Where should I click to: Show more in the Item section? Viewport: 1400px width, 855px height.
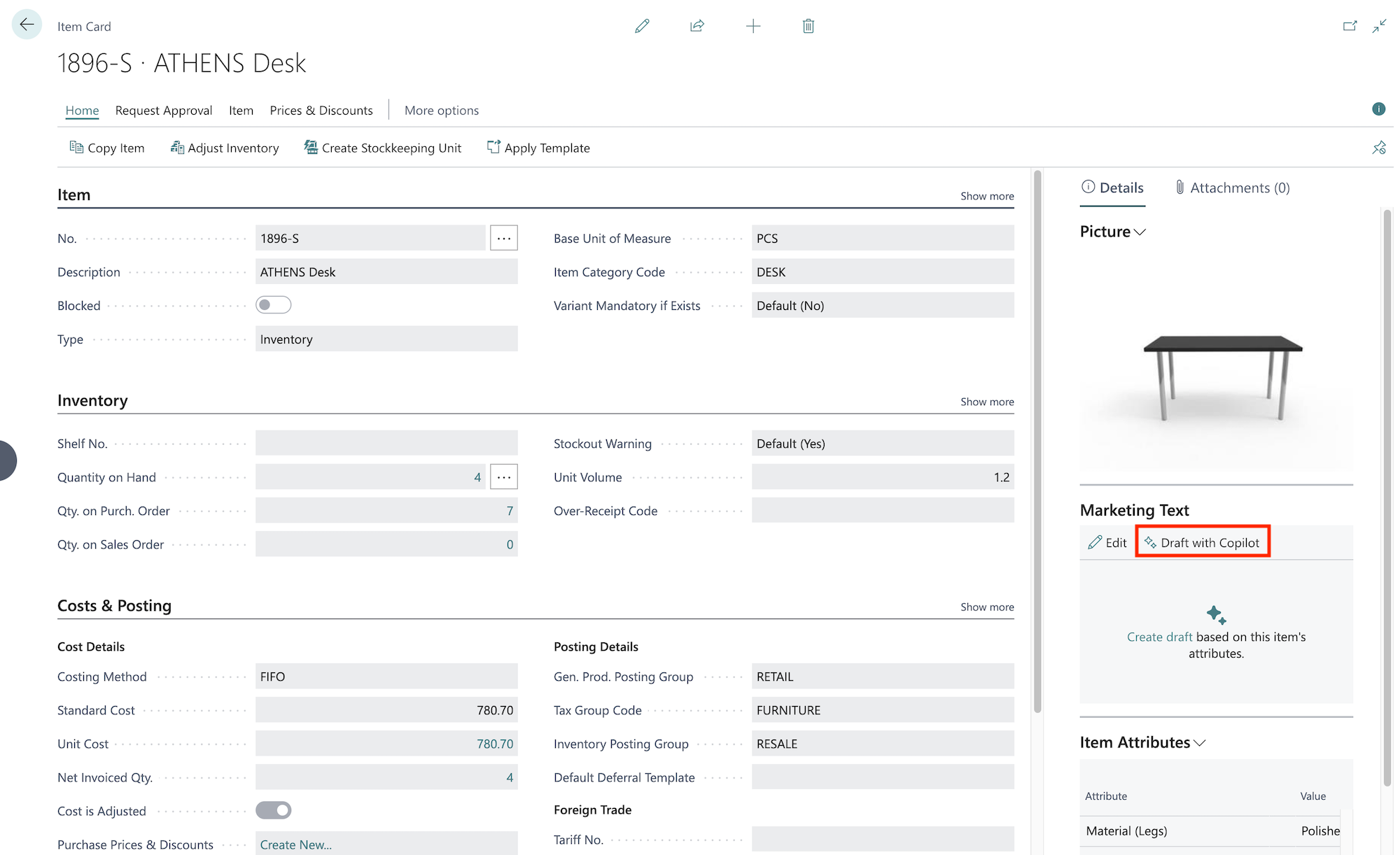click(987, 196)
